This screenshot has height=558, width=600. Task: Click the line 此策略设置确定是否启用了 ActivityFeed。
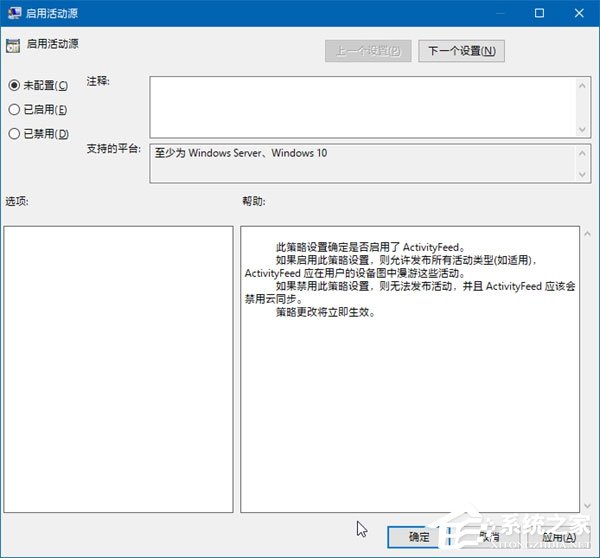pyautogui.click(x=370, y=247)
